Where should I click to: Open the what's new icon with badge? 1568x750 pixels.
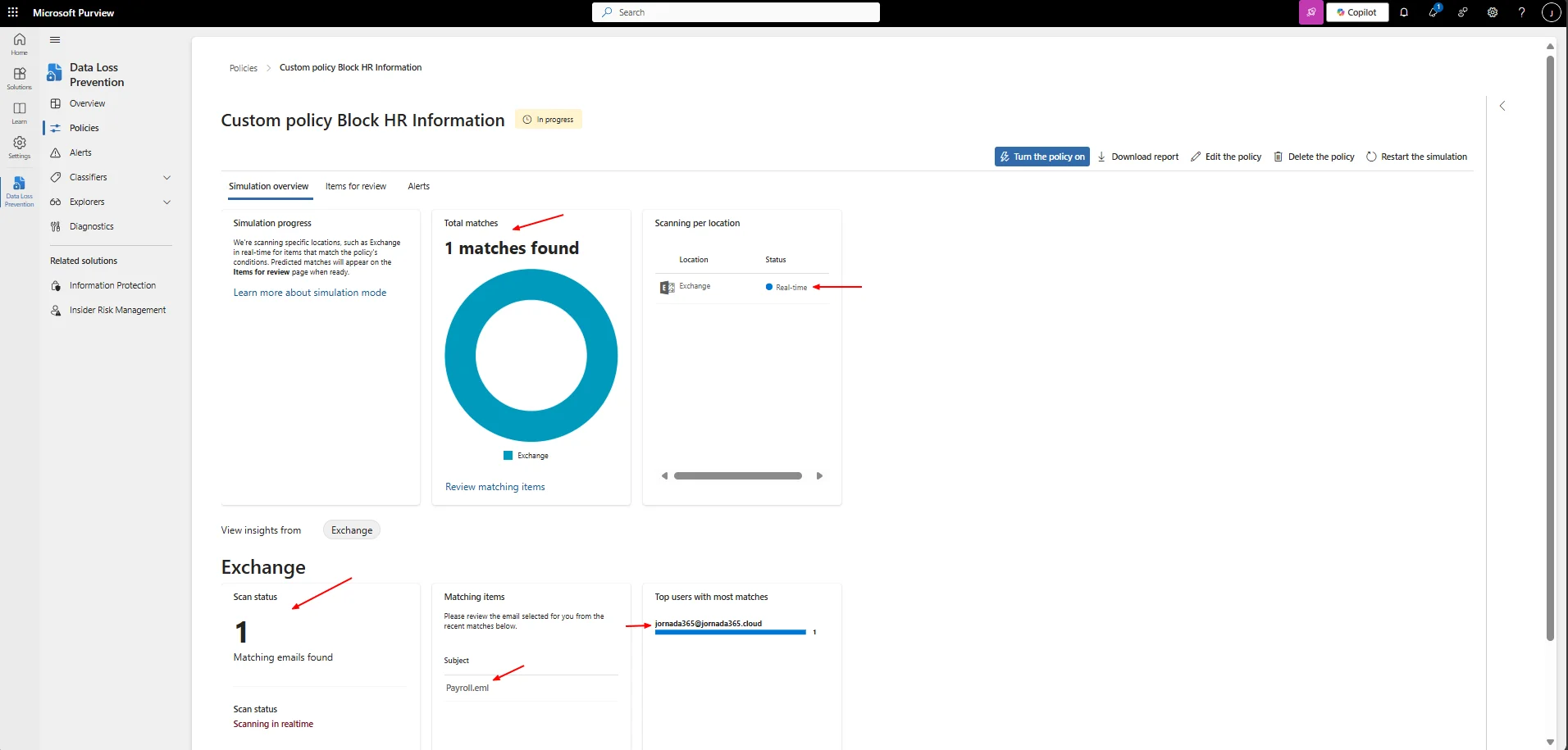coord(1434,12)
